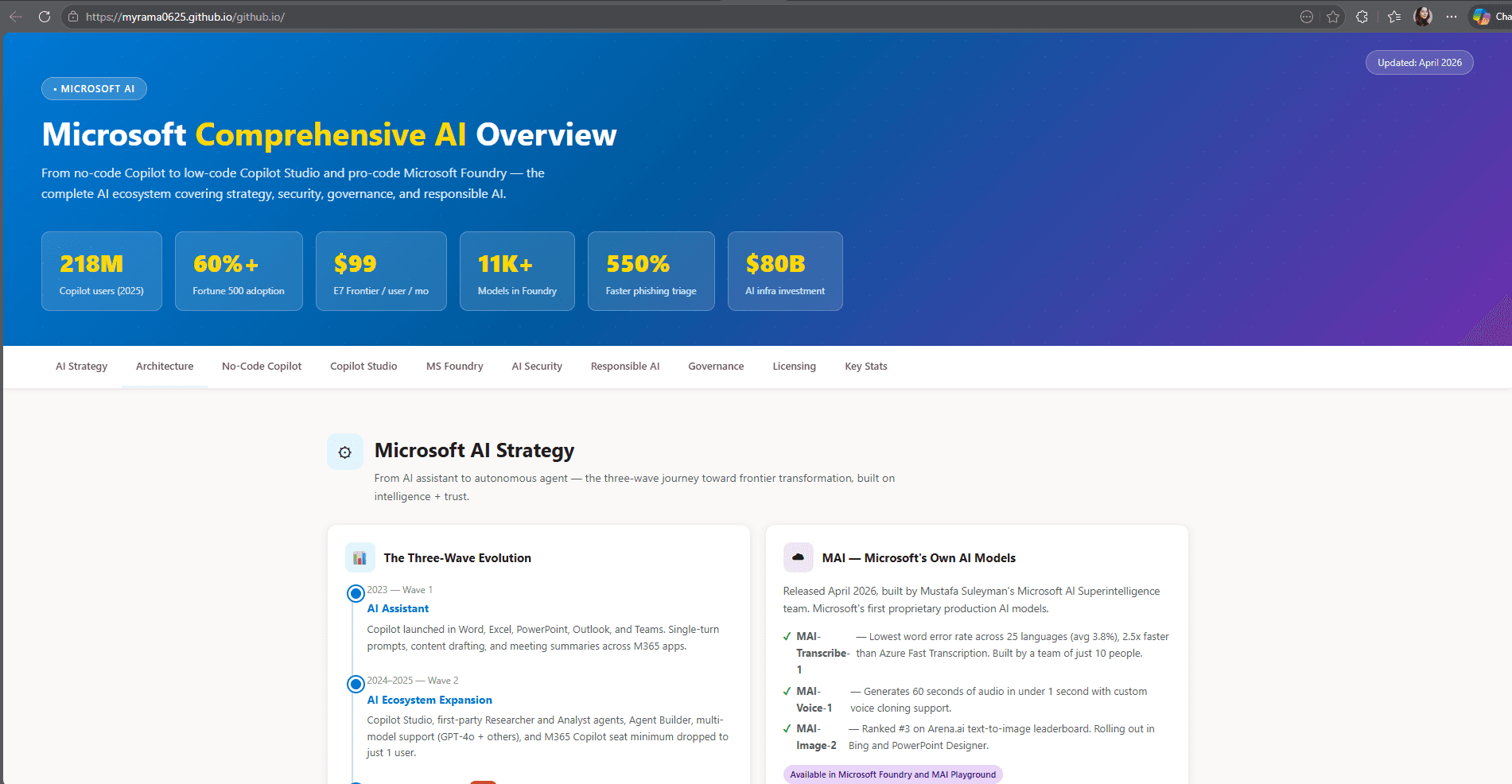Click the MAI-Image-2 checkmark
Viewport: 1512px width, 784px height.
[787, 728]
